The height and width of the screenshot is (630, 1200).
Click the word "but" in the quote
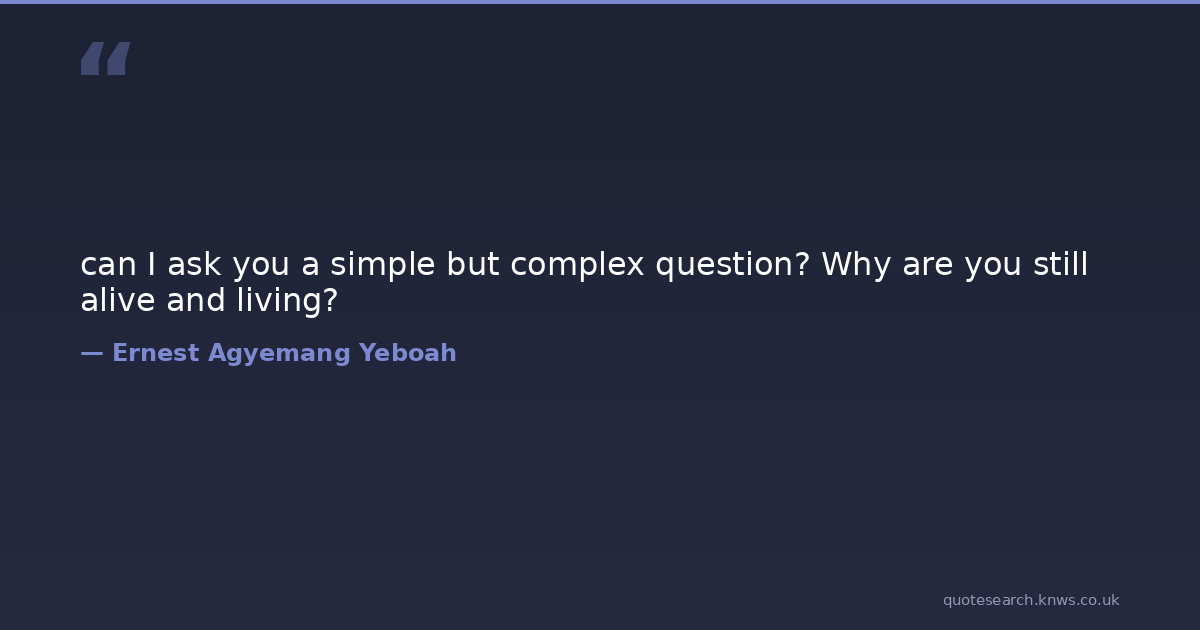(x=472, y=265)
